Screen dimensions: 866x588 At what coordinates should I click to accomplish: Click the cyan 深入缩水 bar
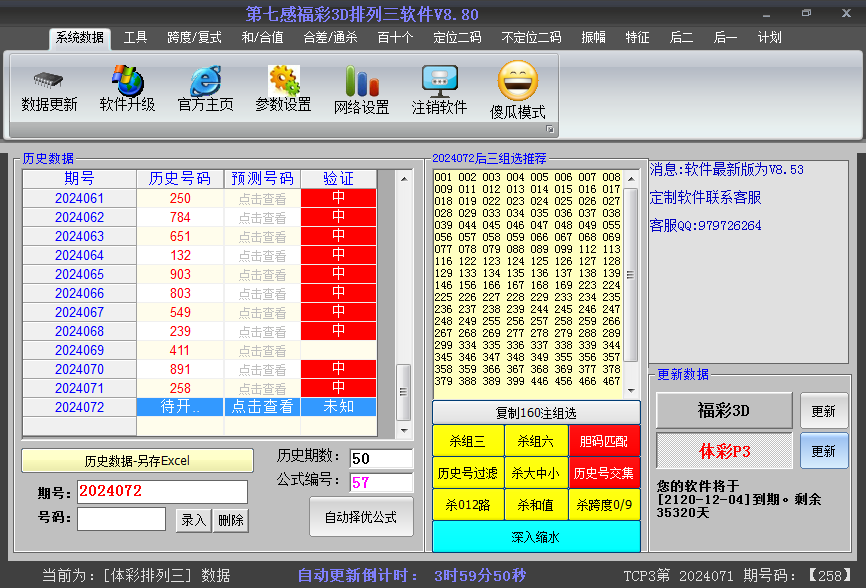pos(536,537)
